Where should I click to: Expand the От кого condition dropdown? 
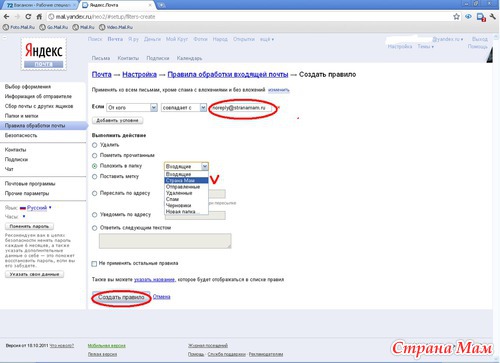click(132, 108)
